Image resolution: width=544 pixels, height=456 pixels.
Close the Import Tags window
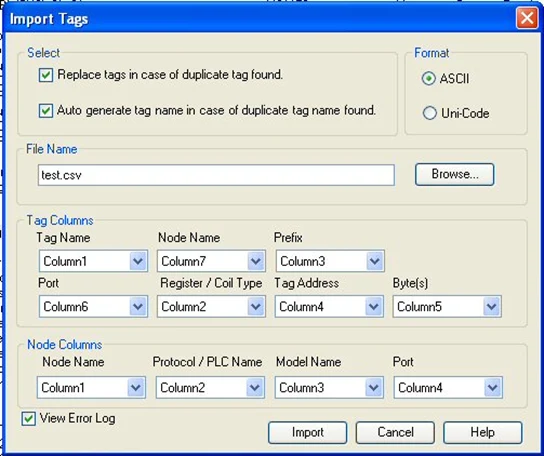pyautogui.click(x=527, y=18)
